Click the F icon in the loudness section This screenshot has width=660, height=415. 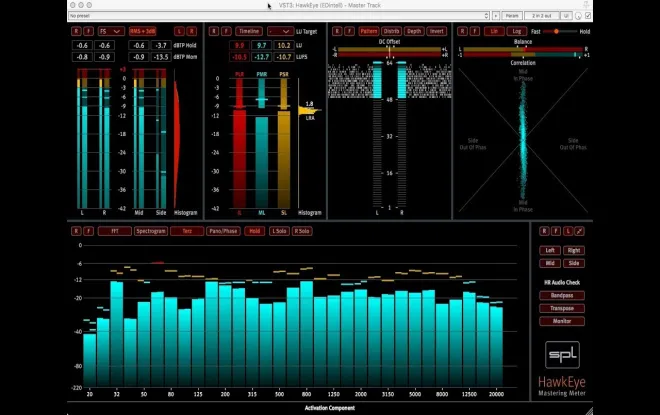[x=226, y=31]
